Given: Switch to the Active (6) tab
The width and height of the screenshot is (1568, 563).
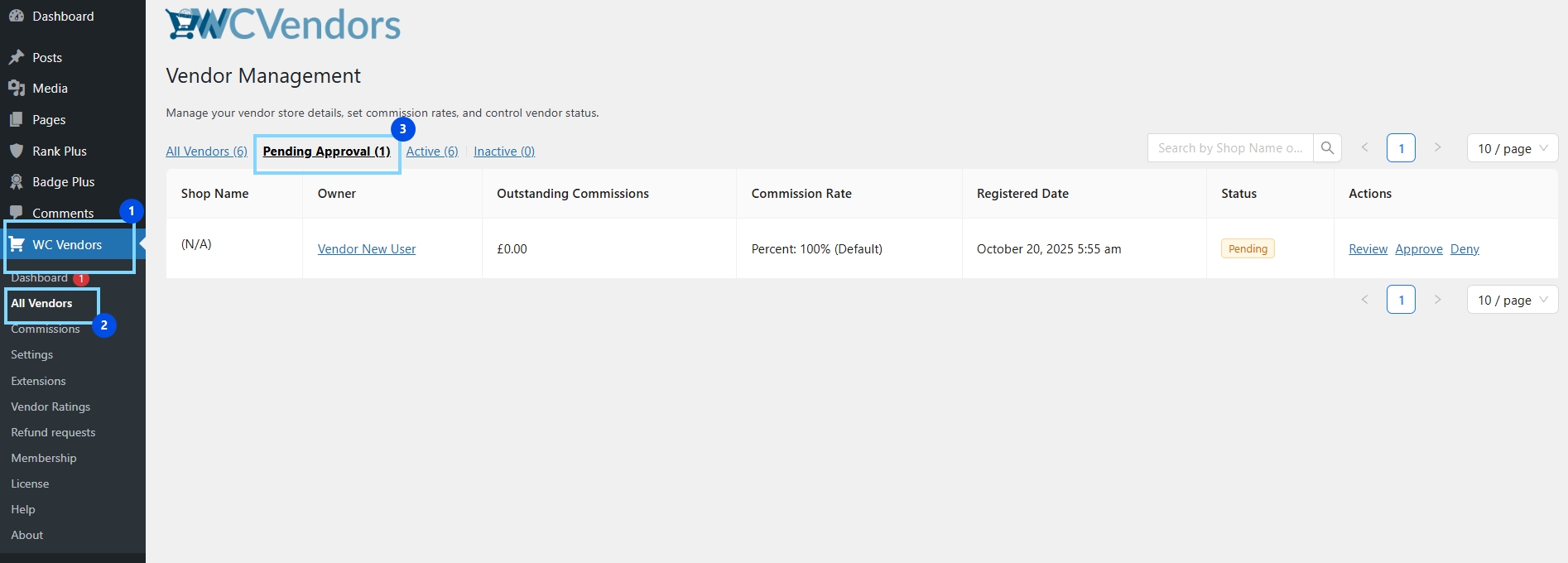Looking at the screenshot, I should tap(431, 152).
